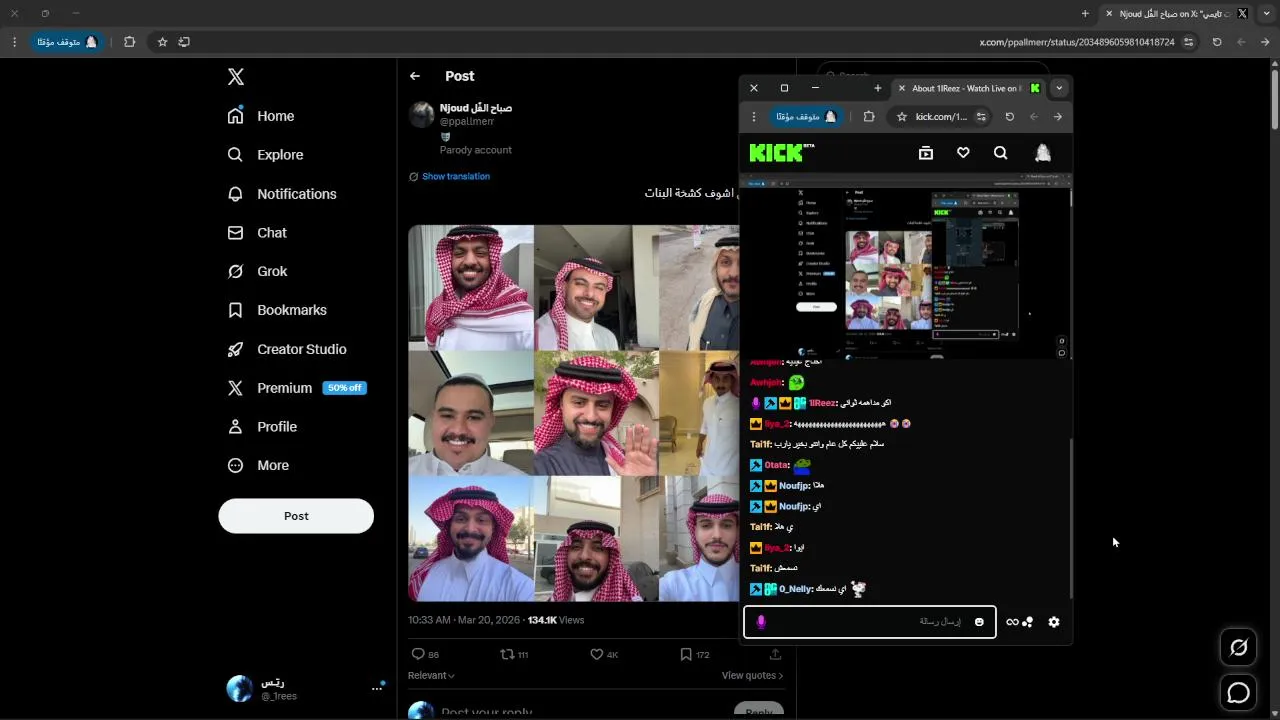Click the X logo at sidebar top
Viewport: 1280px width, 720px height.
[x=235, y=77]
